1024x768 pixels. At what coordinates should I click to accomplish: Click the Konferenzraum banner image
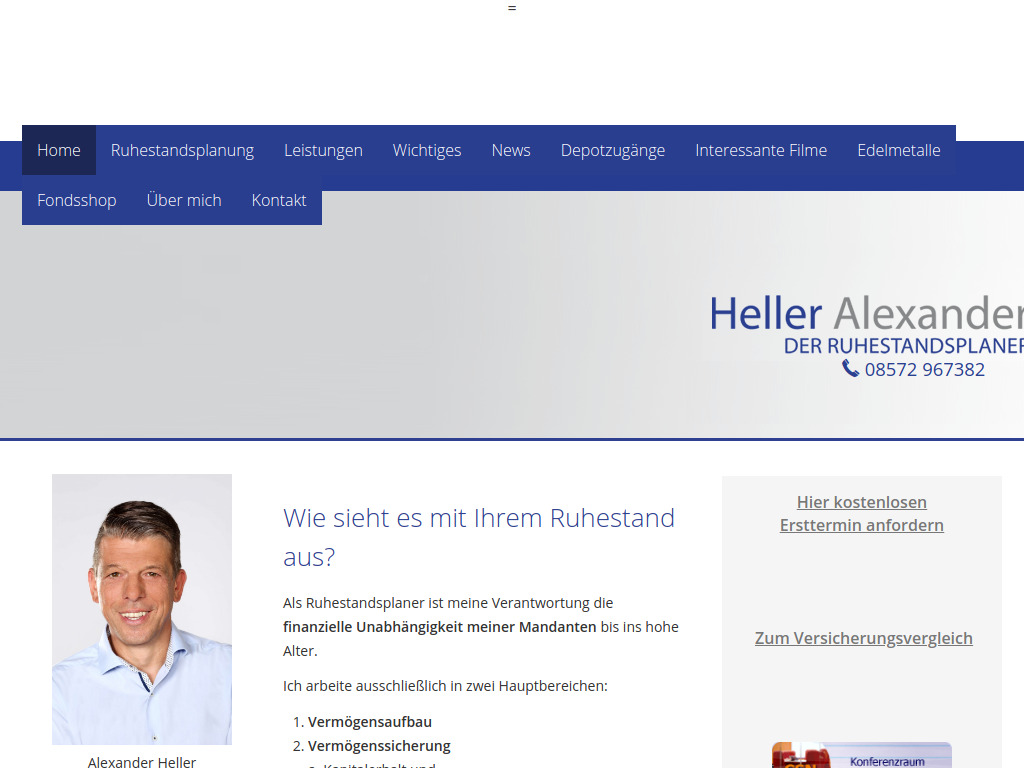(x=860, y=755)
